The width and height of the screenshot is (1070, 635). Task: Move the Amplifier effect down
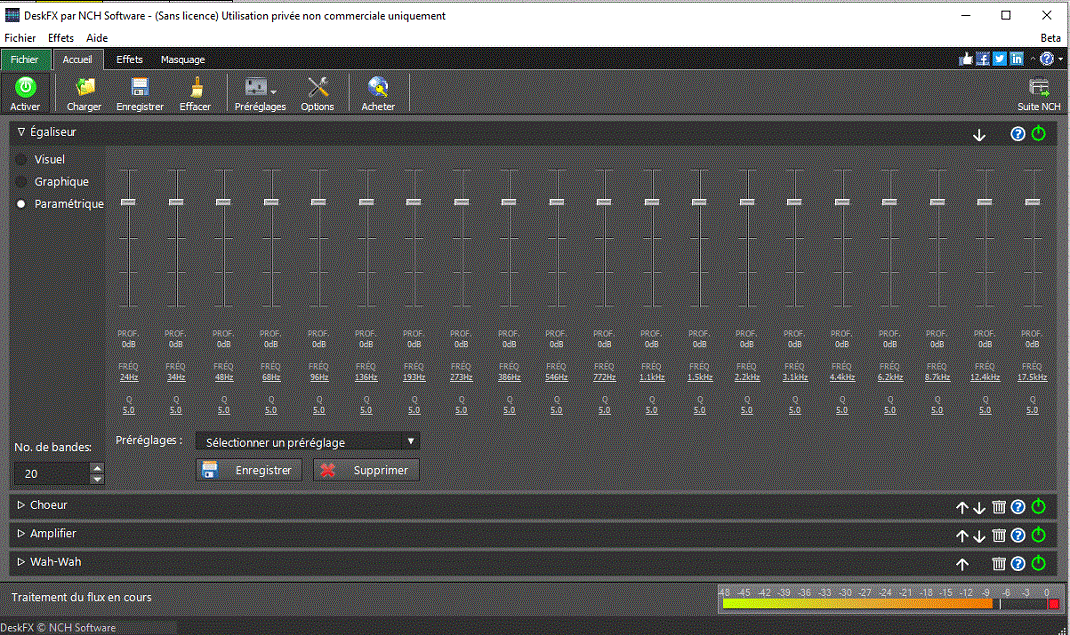tap(979, 535)
